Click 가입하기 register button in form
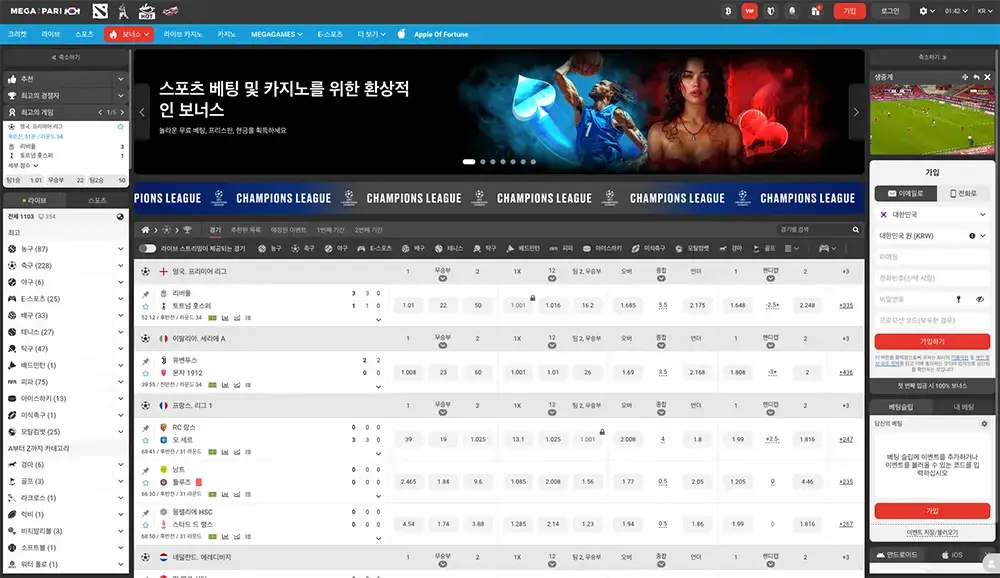This screenshot has height=578, width=1000. coord(932,341)
